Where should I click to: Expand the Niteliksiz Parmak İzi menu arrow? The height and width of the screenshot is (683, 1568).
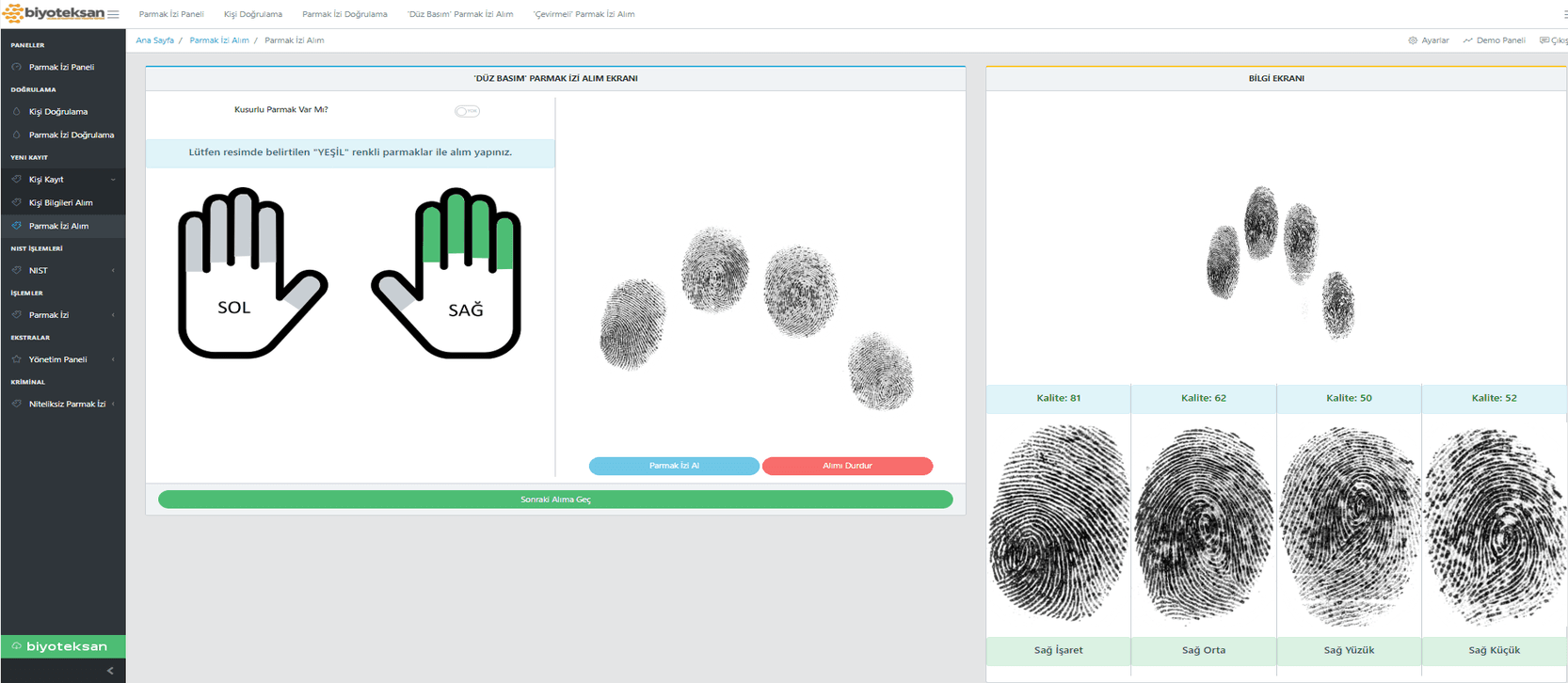(x=113, y=404)
